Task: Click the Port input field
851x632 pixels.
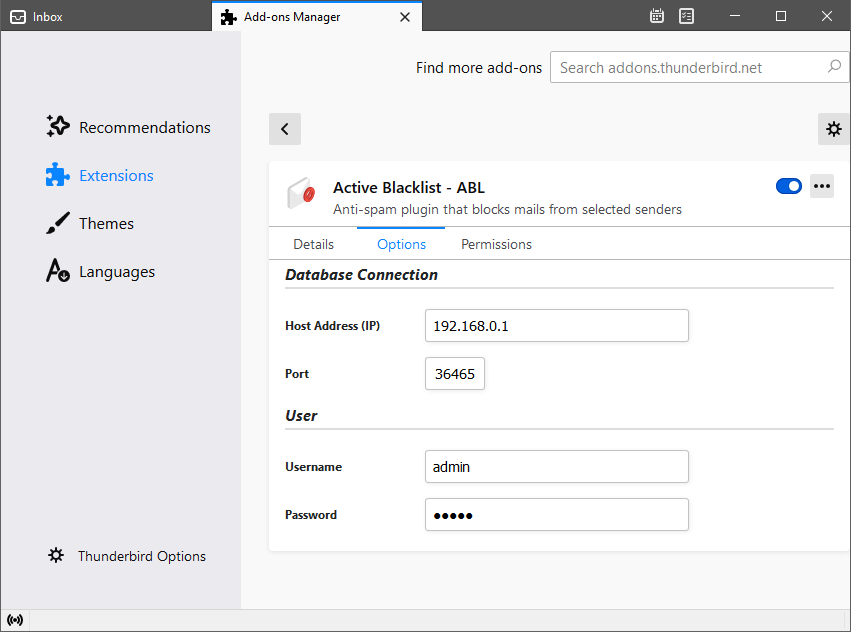Action: coord(455,374)
